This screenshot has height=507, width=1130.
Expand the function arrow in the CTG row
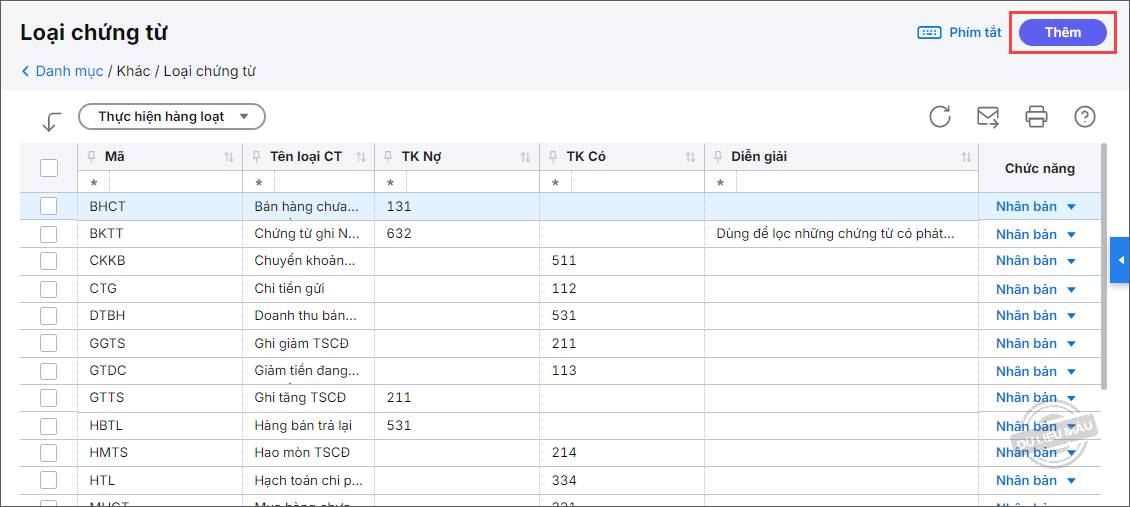pos(1071,289)
